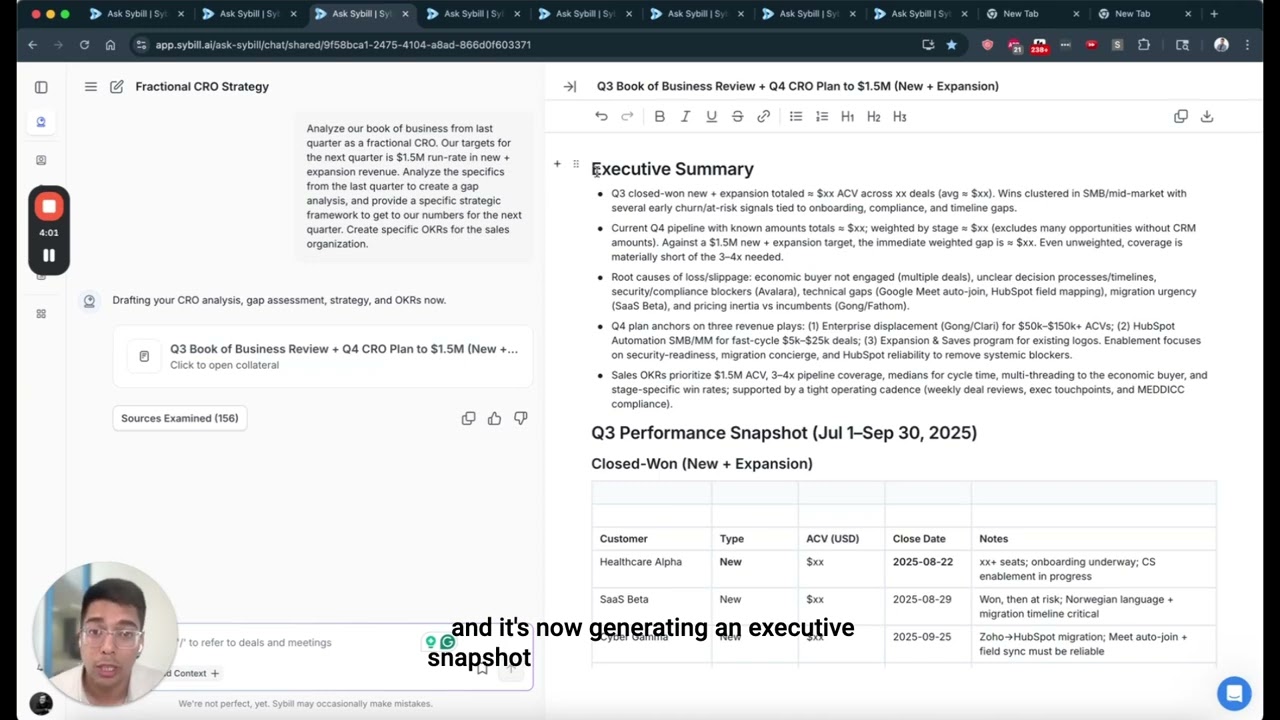Toggle the numbered list

pyautogui.click(x=822, y=116)
